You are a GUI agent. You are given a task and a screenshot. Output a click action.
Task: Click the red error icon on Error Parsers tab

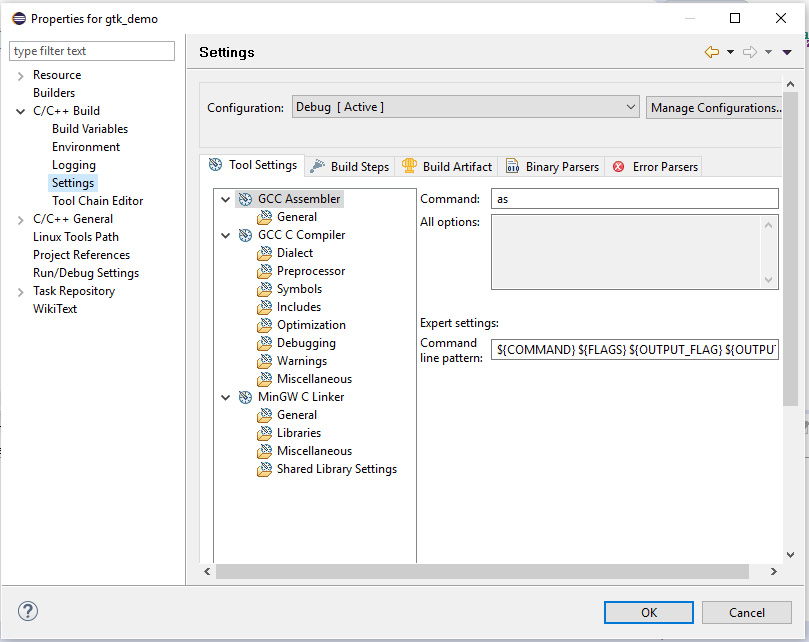tap(616, 166)
